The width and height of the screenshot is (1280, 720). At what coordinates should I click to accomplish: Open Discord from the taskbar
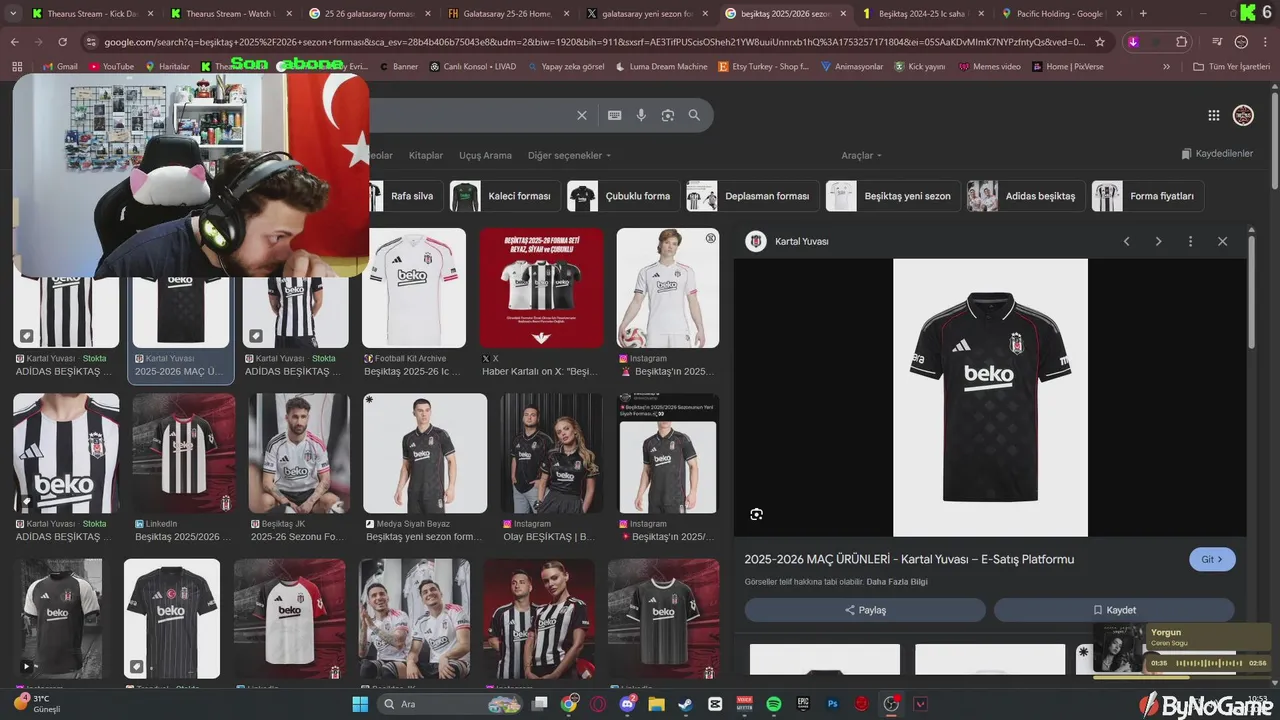tap(627, 704)
